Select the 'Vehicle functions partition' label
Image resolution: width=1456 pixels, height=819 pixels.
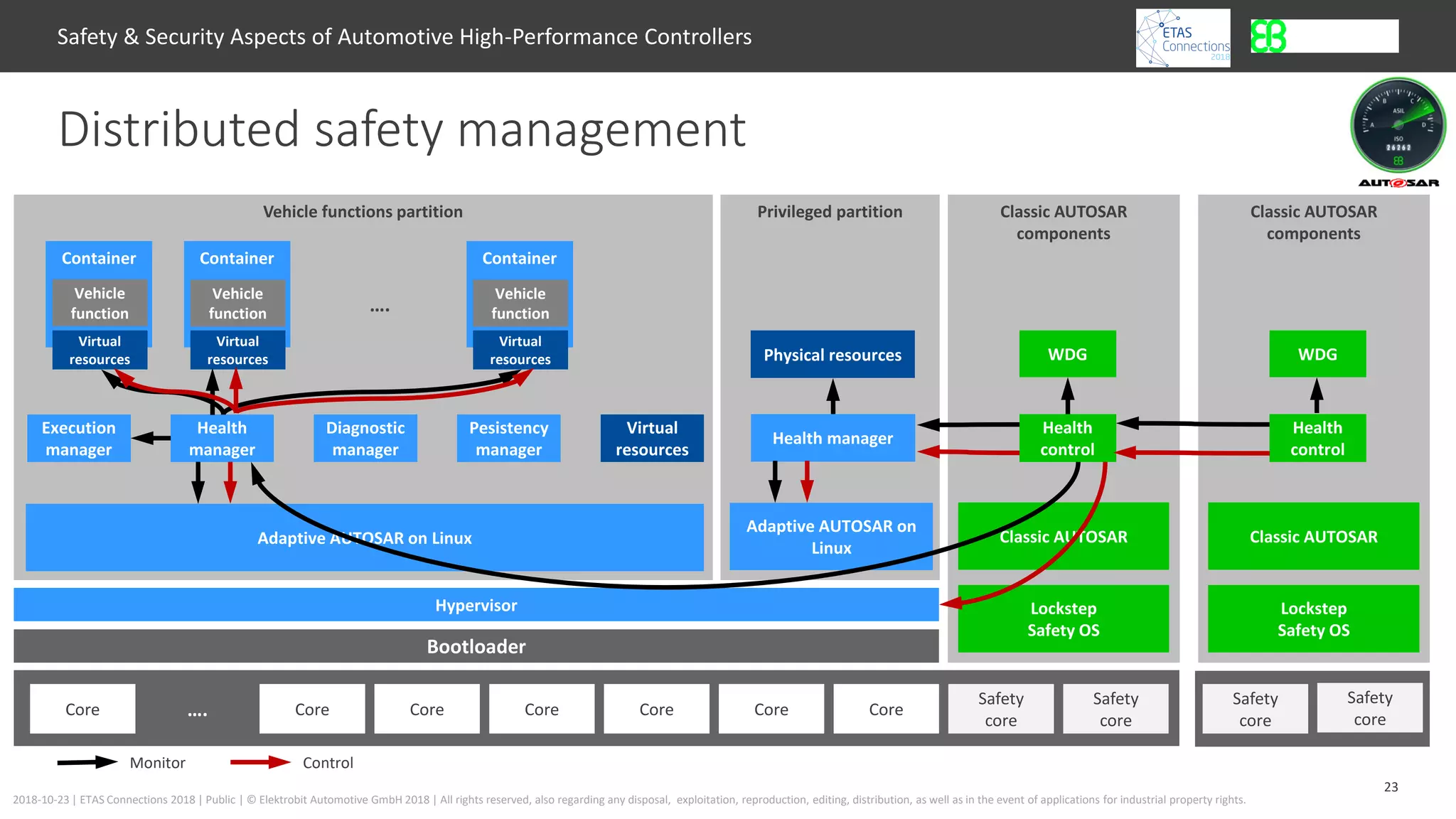(363, 212)
